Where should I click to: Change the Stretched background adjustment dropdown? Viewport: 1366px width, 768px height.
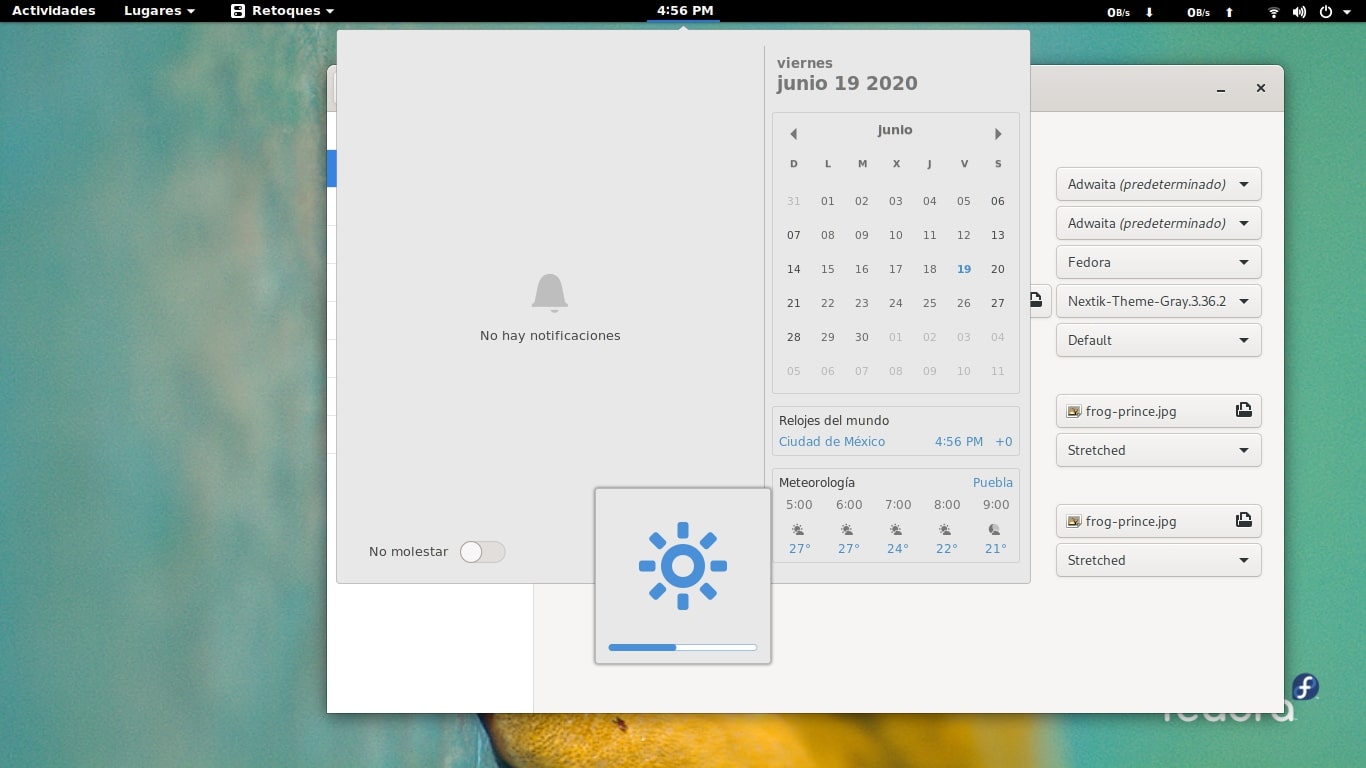click(1157, 450)
